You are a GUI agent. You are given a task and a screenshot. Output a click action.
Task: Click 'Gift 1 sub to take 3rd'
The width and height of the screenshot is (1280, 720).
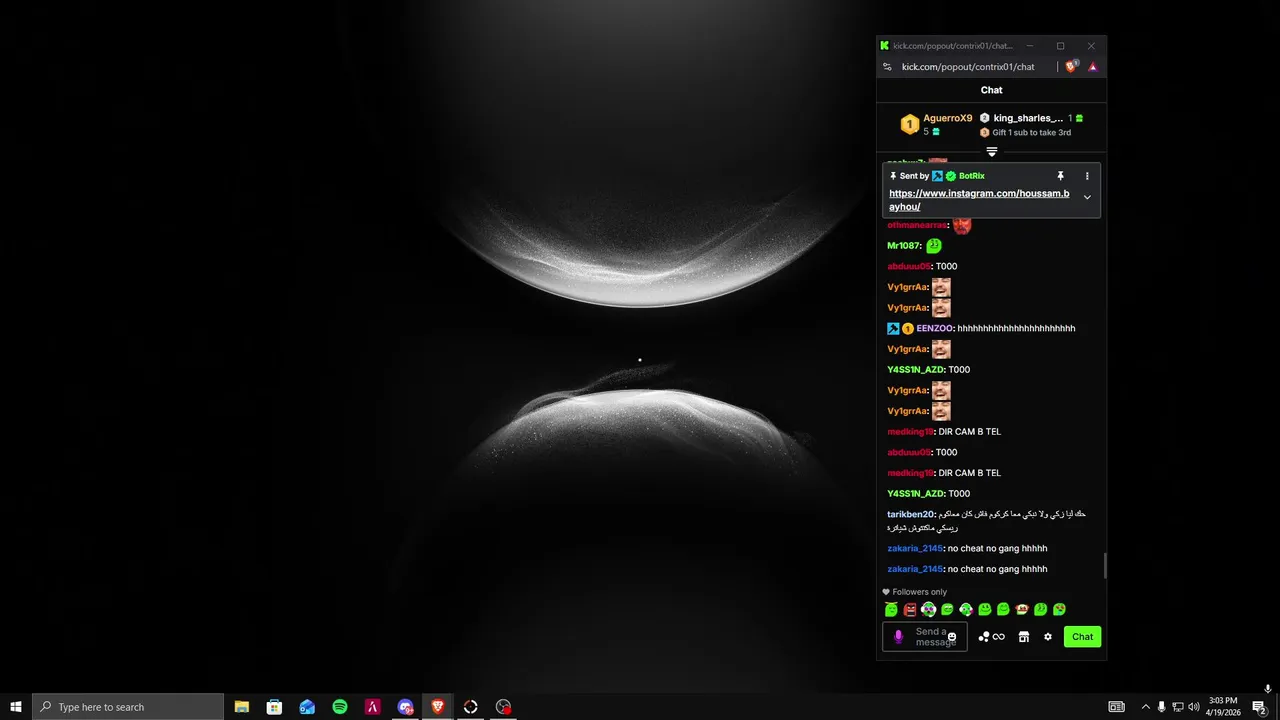(1031, 132)
